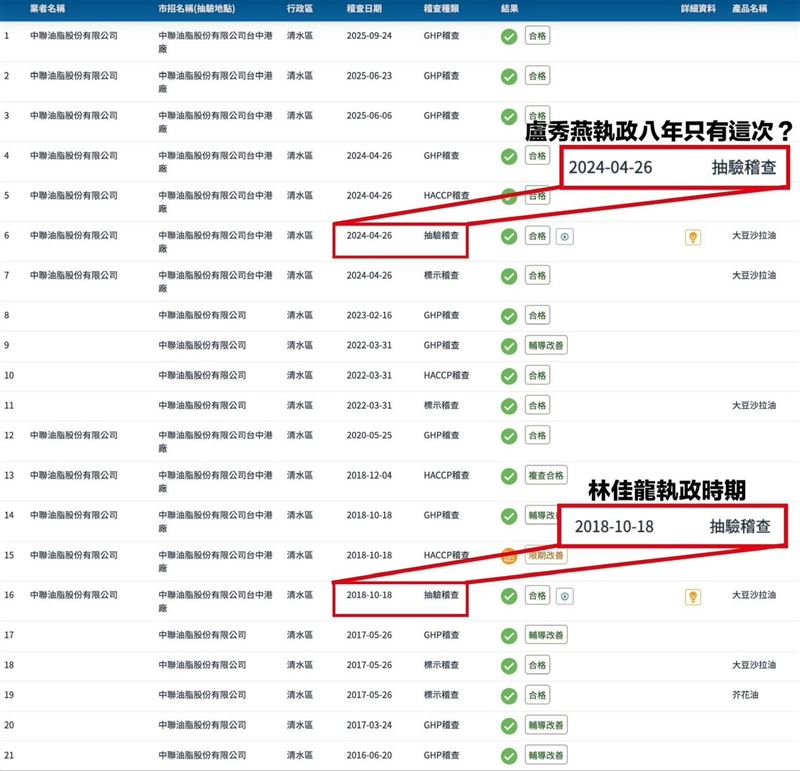Screen dimensions: 800x771
Task: Select the date cell 2020-05-25
Action: pos(369,435)
